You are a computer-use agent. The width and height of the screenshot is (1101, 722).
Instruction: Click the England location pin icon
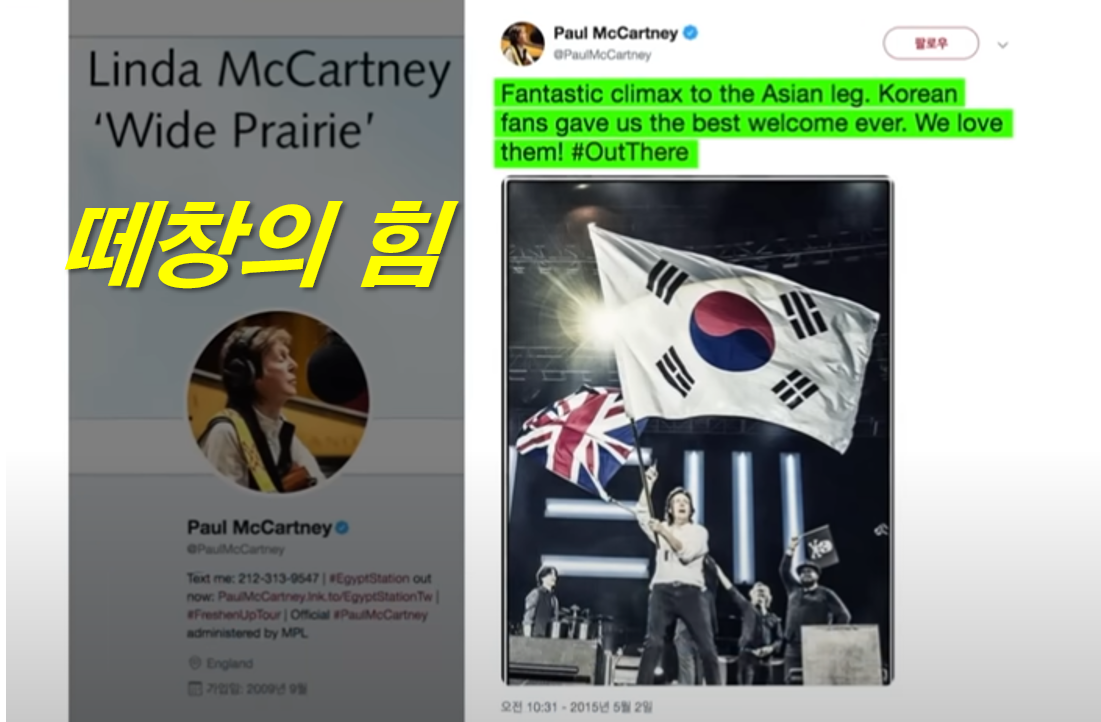195,663
